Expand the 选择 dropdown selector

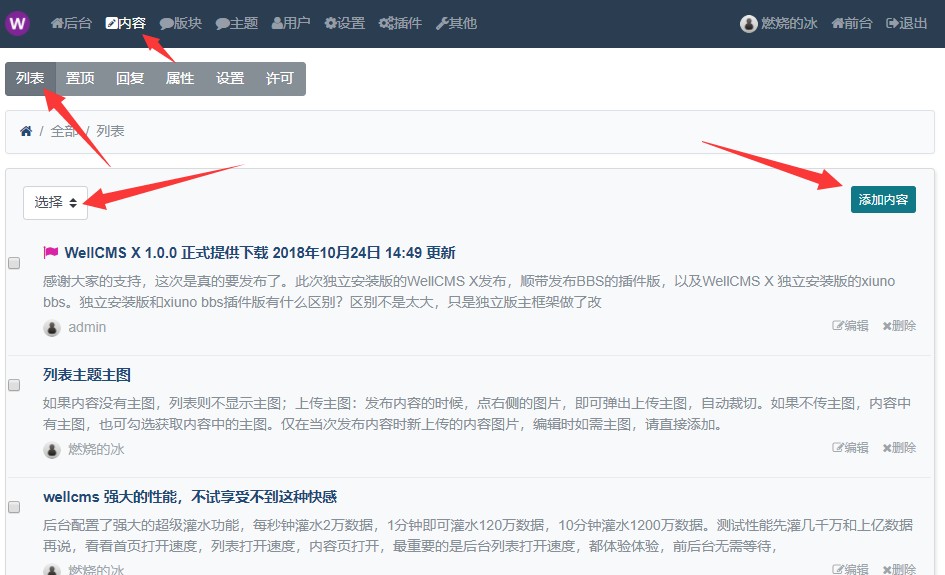point(55,203)
